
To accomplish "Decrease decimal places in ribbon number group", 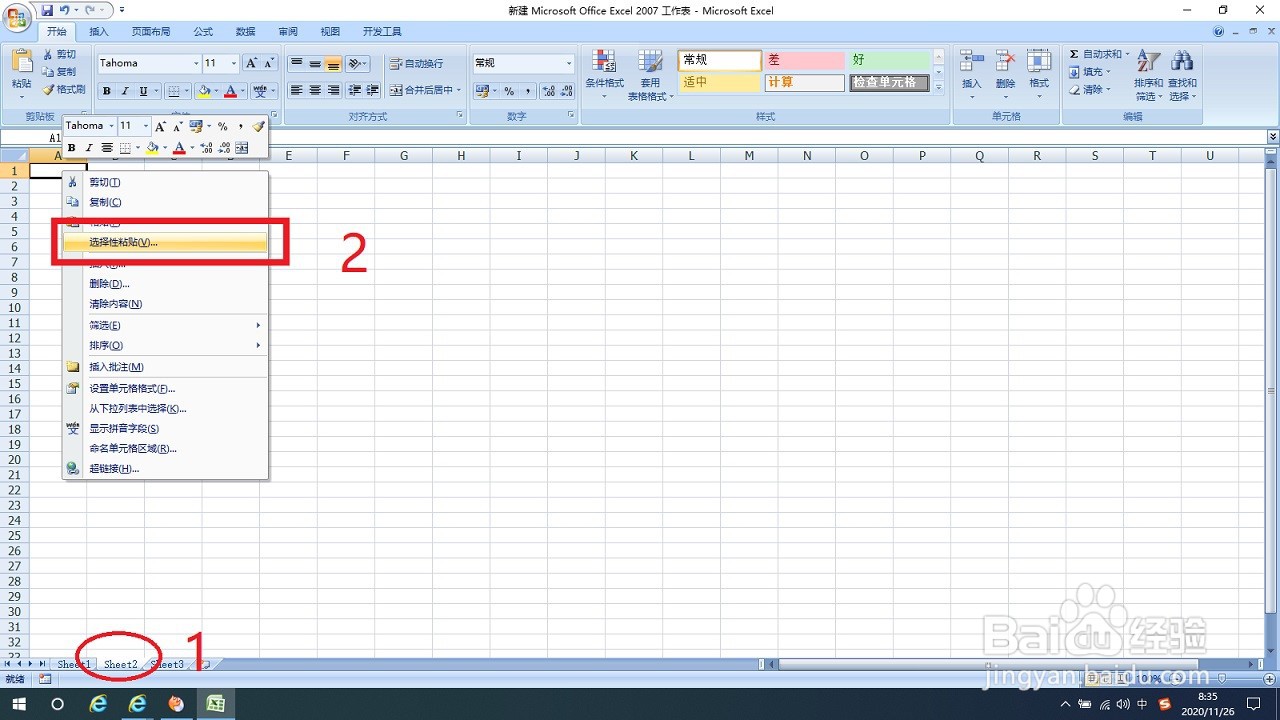I will [567, 91].
